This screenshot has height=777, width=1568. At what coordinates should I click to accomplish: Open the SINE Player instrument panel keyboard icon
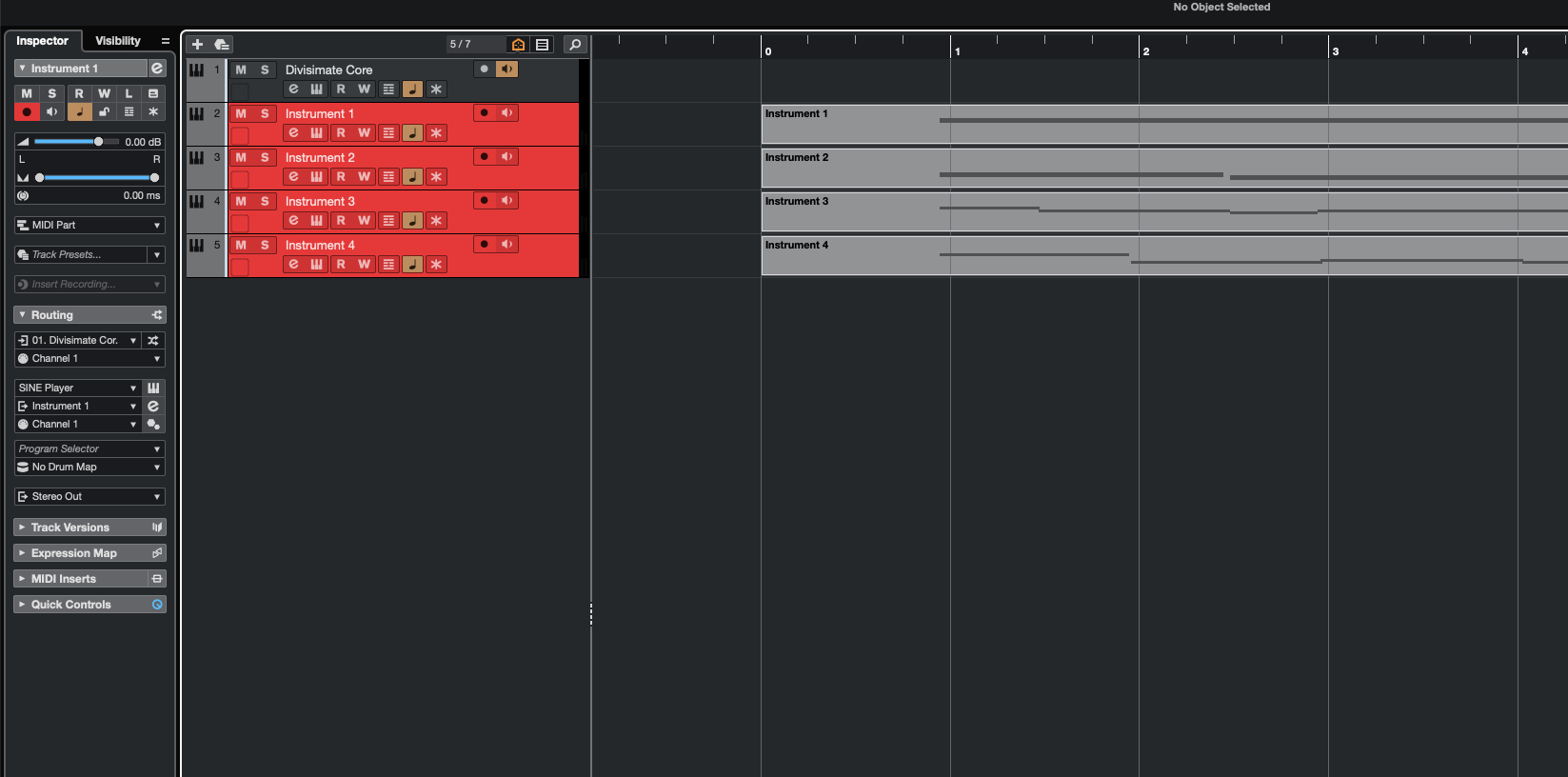(x=153, y=388)
